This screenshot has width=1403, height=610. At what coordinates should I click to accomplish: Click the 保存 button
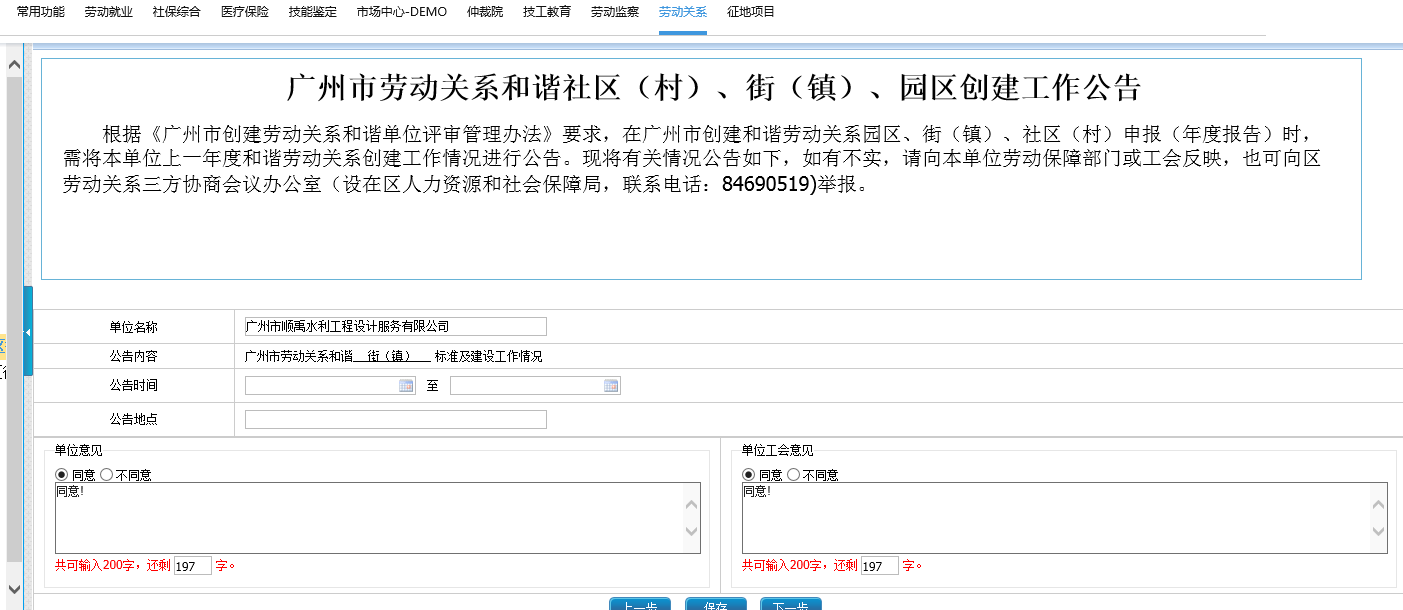pos(716,604)
